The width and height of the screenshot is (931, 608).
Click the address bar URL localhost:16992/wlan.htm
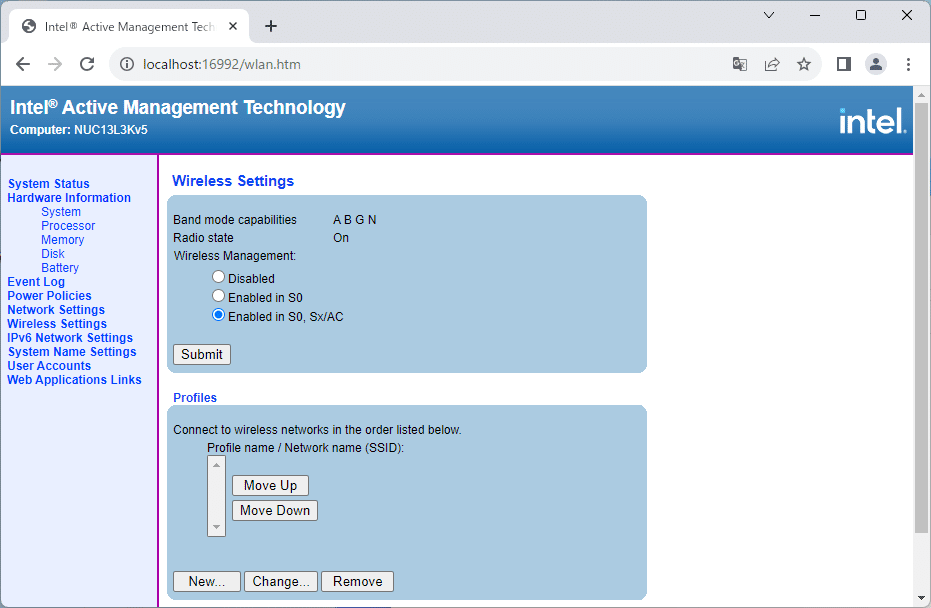(x=221, y=64)
